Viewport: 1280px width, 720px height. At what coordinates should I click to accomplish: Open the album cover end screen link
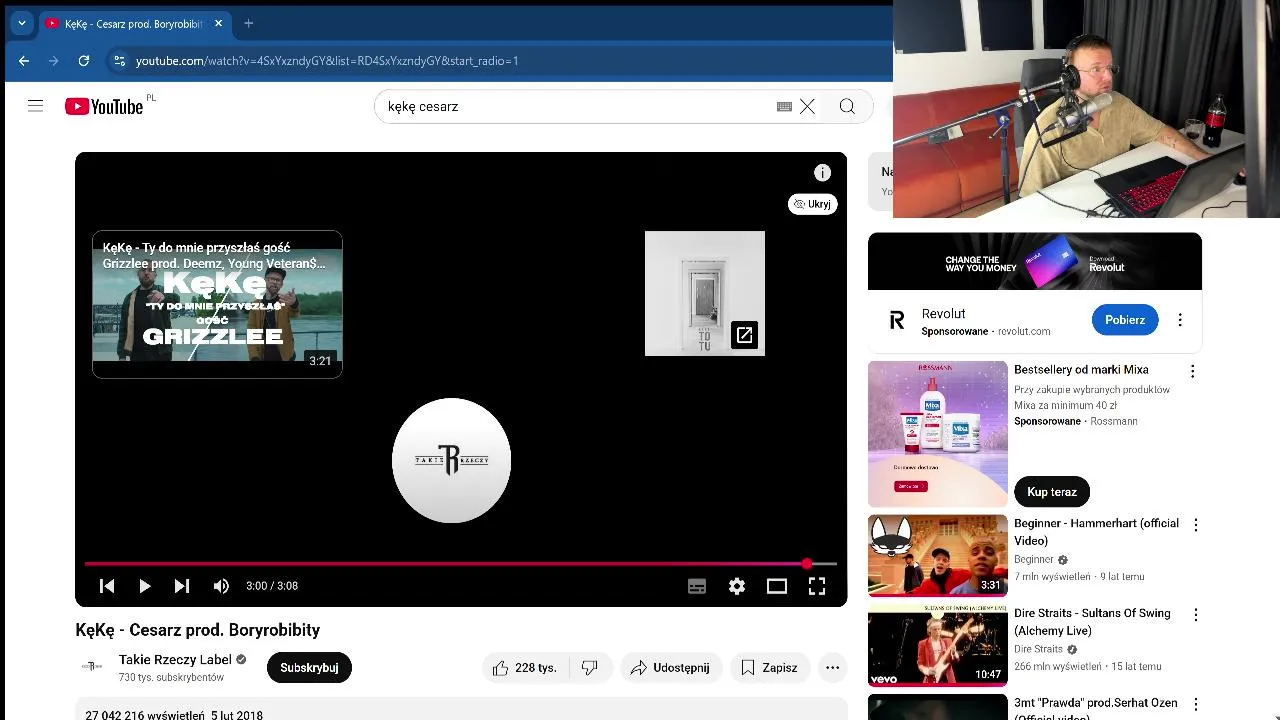click(705, 293)
